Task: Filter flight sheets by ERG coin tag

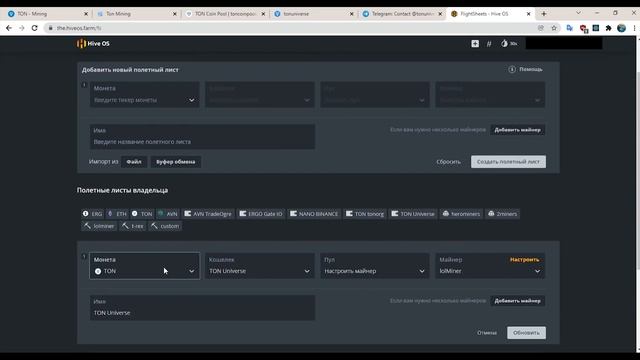Action: pyautogui.click(x=92, y=213)
